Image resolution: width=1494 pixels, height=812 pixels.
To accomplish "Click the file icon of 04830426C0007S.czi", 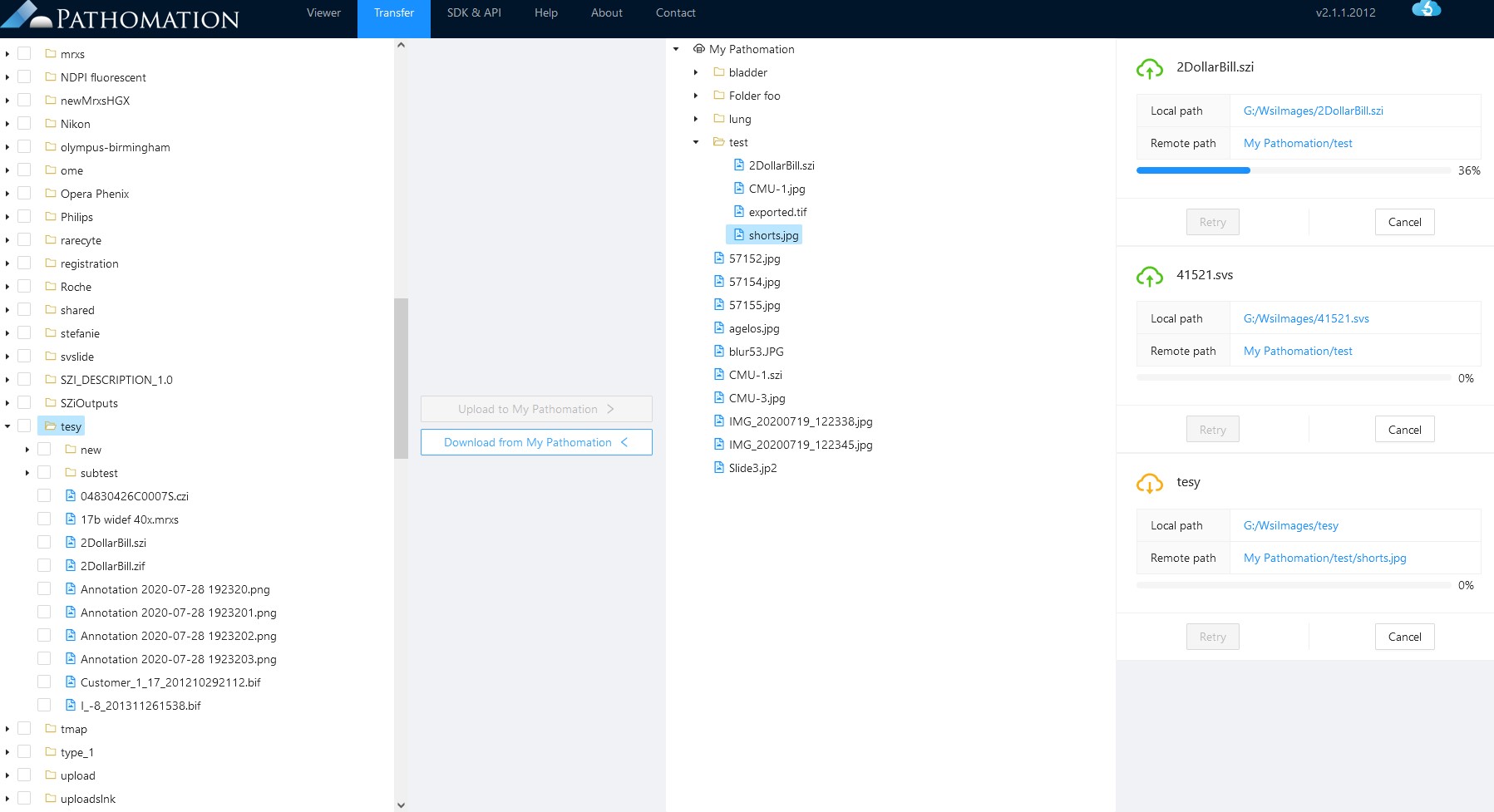I will tap(71, 496).
